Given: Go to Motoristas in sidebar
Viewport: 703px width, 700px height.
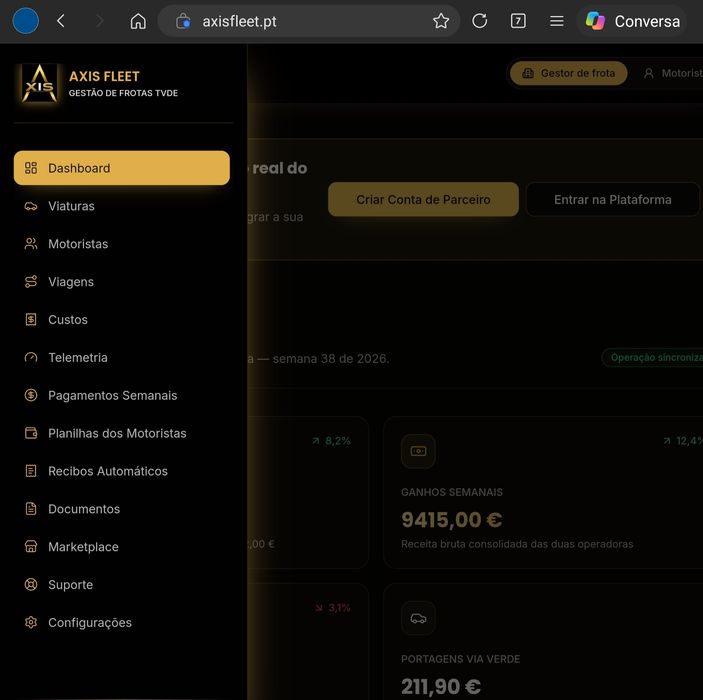Looking at the screenshot, I should click(x=122, y=244).
